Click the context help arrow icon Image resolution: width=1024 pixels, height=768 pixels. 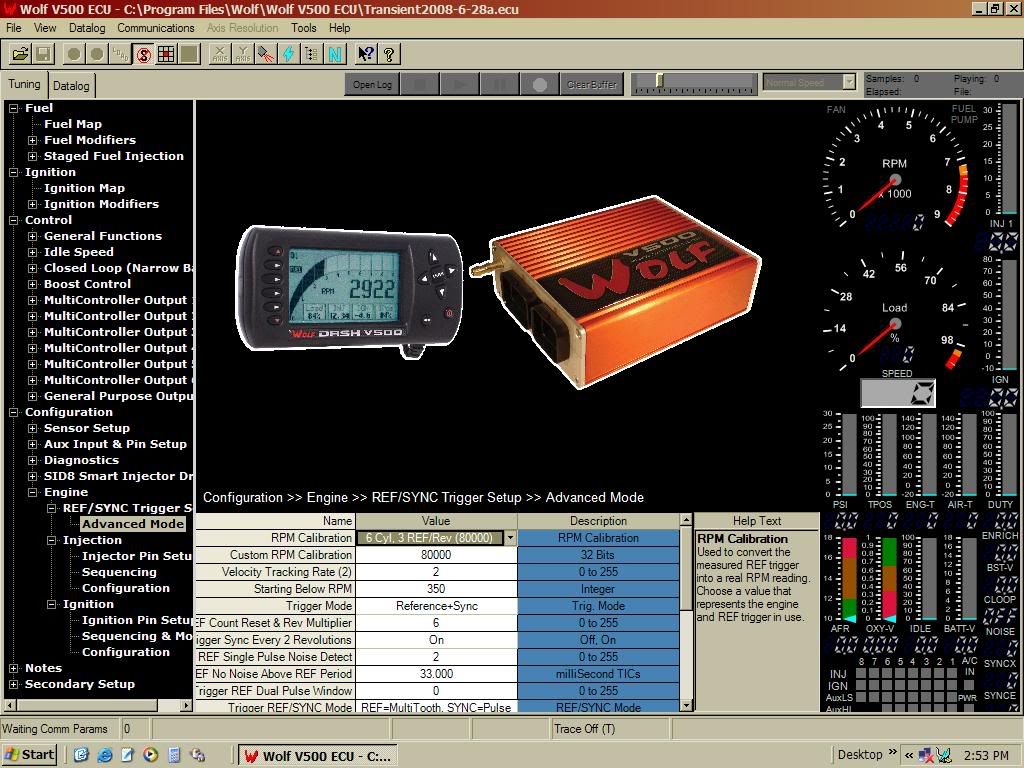[366, 54]
